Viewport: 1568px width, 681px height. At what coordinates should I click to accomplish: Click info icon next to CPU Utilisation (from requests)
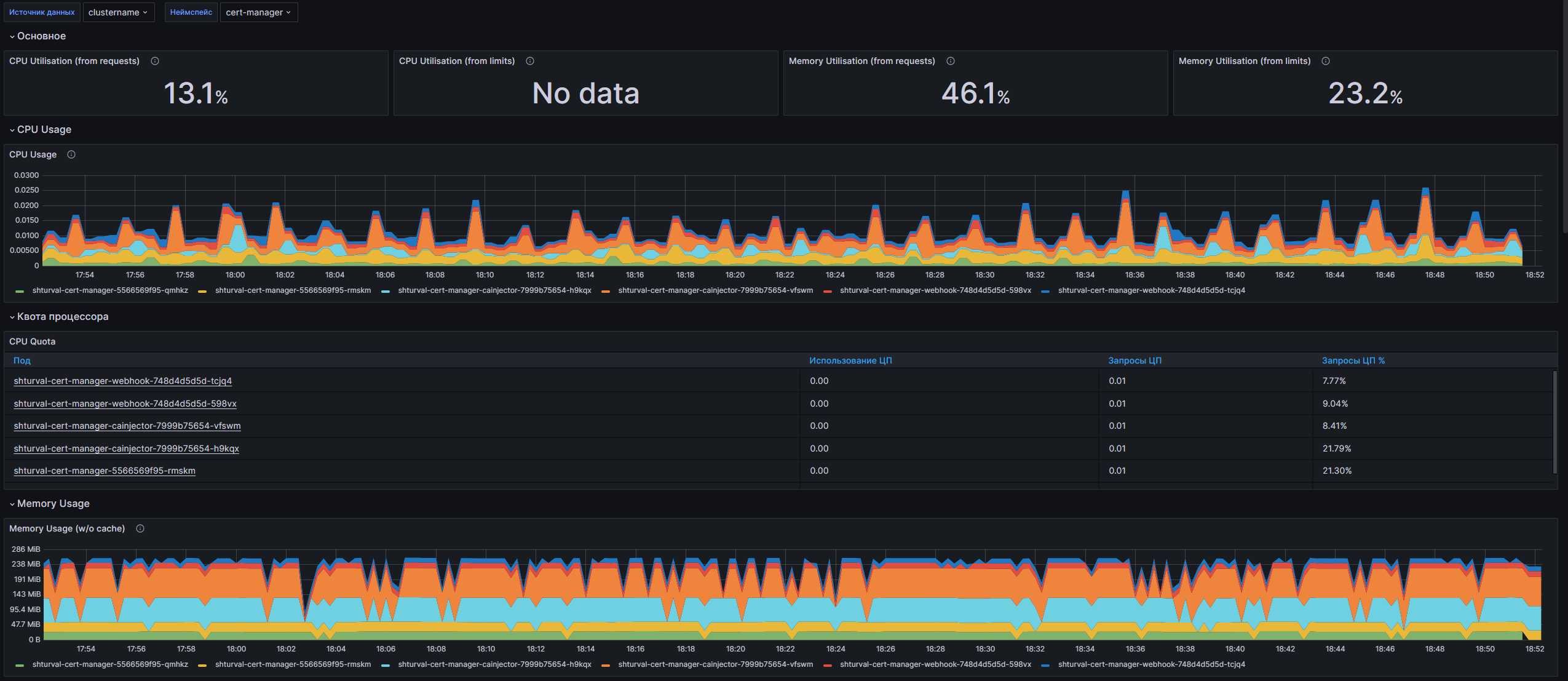(155, 61)
